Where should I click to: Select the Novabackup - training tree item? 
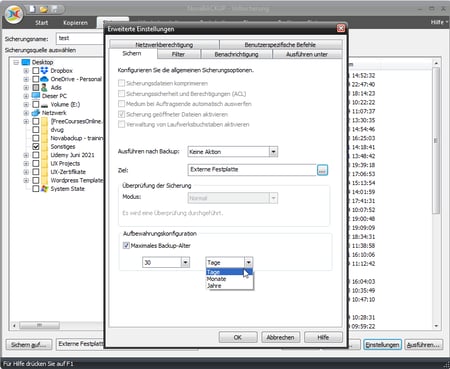point(77,138)
